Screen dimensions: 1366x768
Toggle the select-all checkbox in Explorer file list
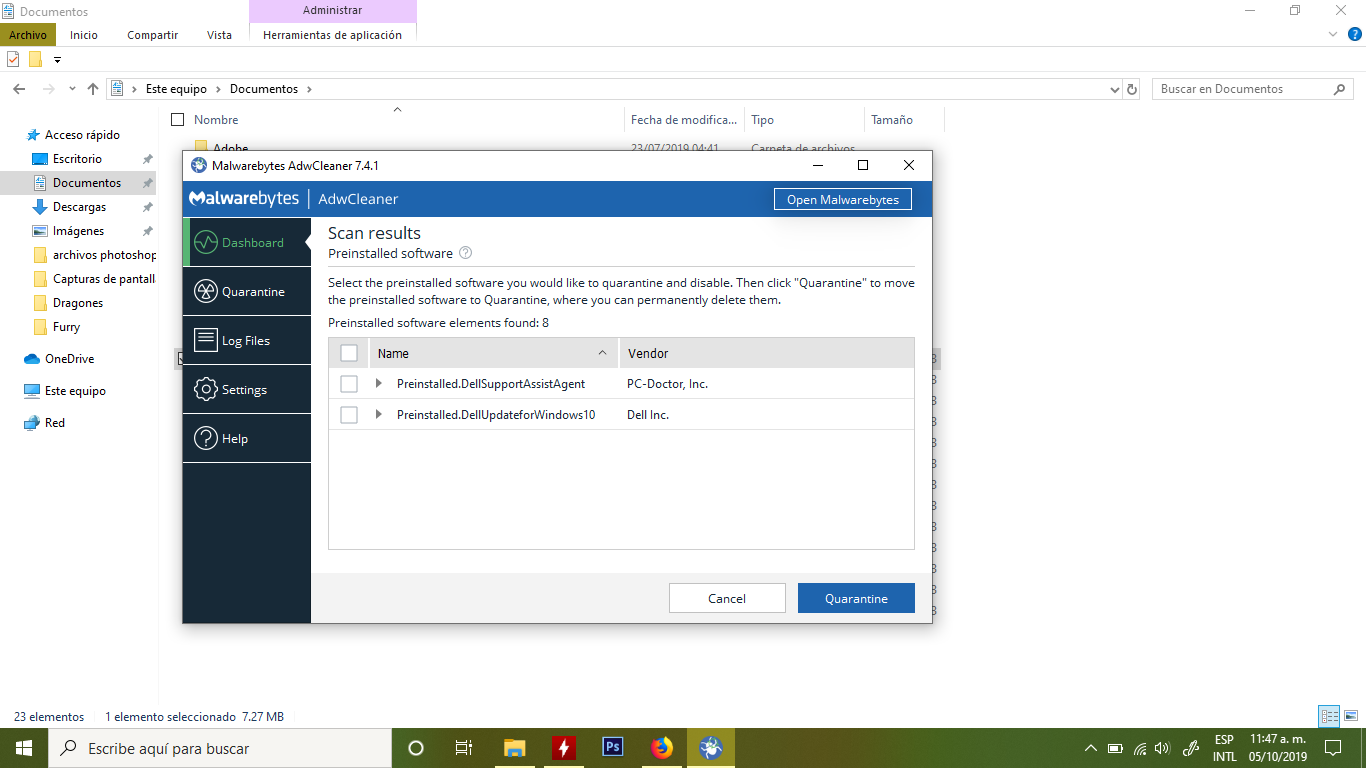[x=178, y=119]
